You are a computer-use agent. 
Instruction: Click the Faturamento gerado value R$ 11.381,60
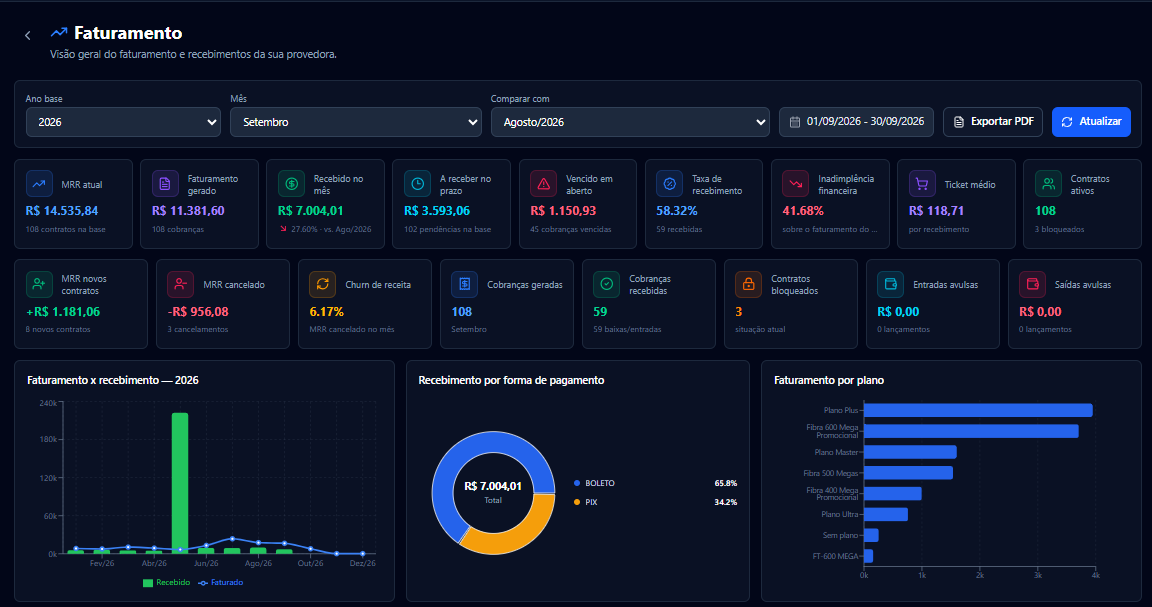(x=188, y=211)
